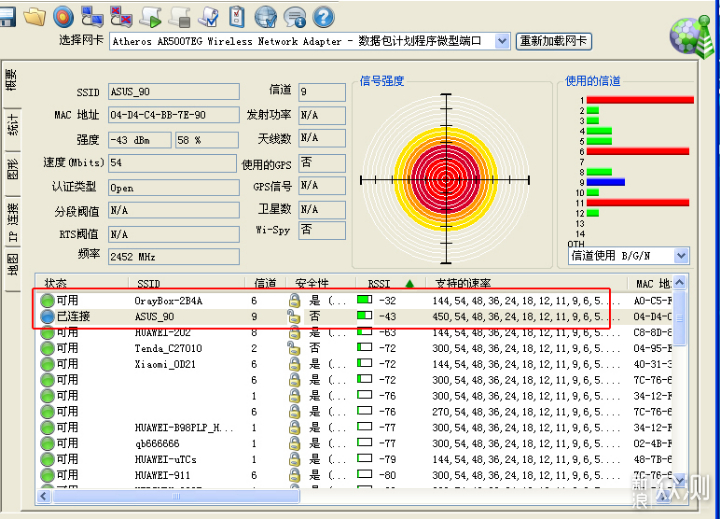Image resolution: width=720 pixels, height=519 pixels.
Task: Open the clipboard checklist icon
Action: [x=237, y=17]
